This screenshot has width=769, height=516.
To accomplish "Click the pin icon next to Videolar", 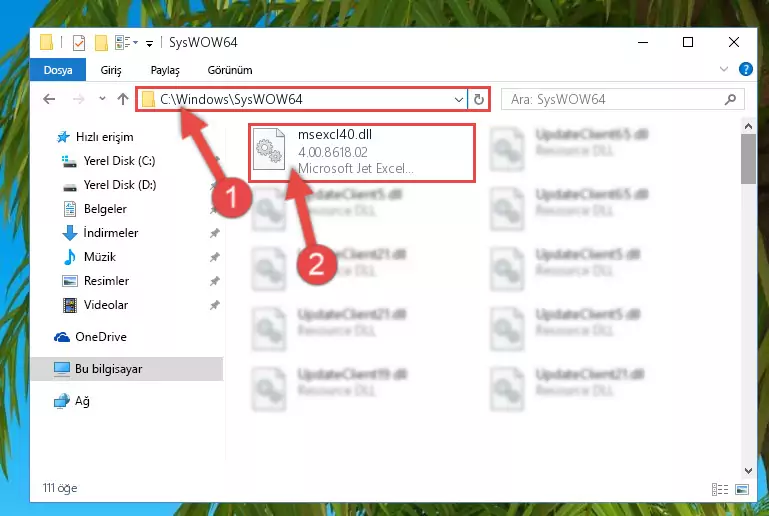I will click(214, 305).
